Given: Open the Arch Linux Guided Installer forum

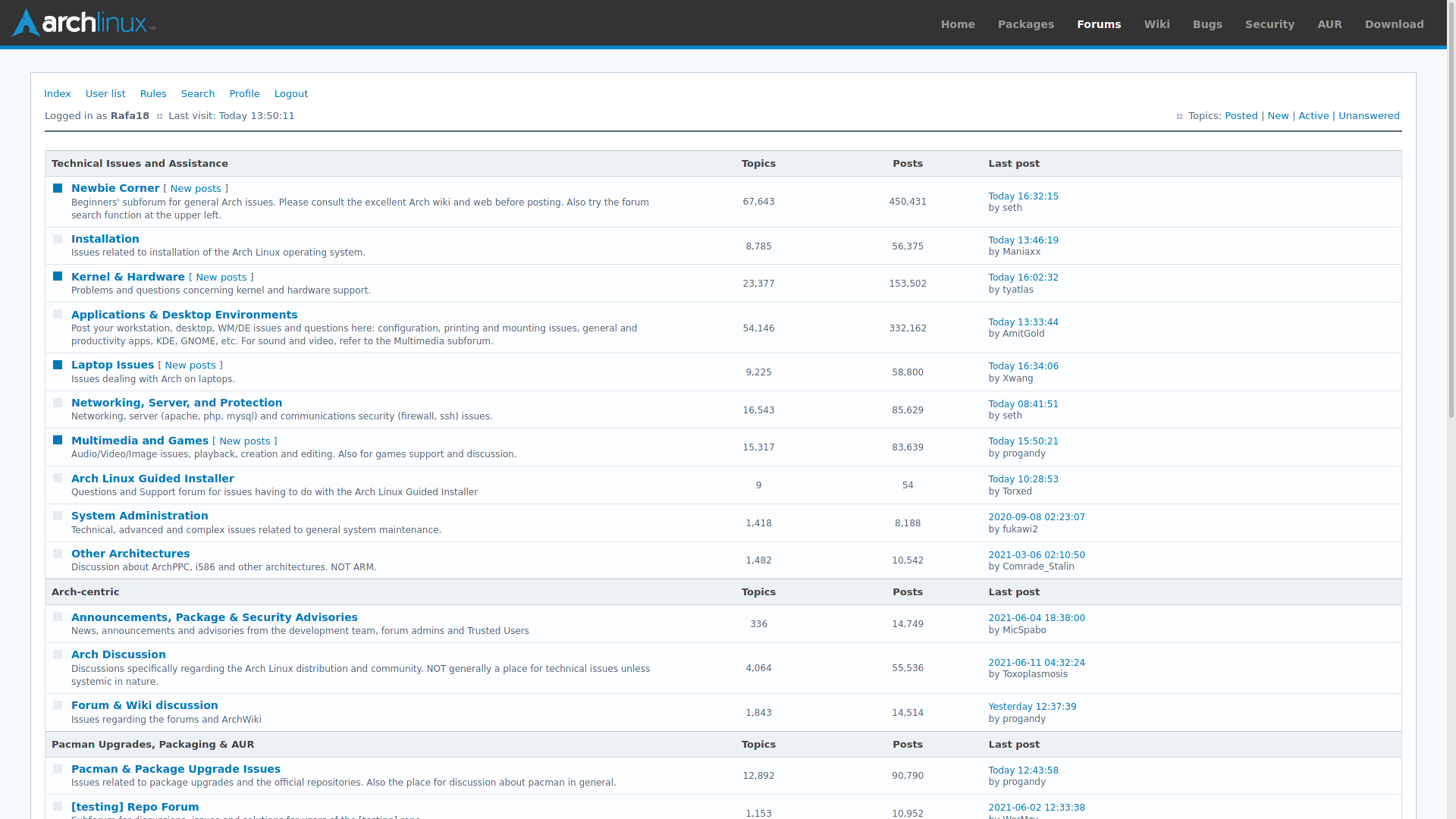Looking at the screenshot, I should (x=152, y=479).
